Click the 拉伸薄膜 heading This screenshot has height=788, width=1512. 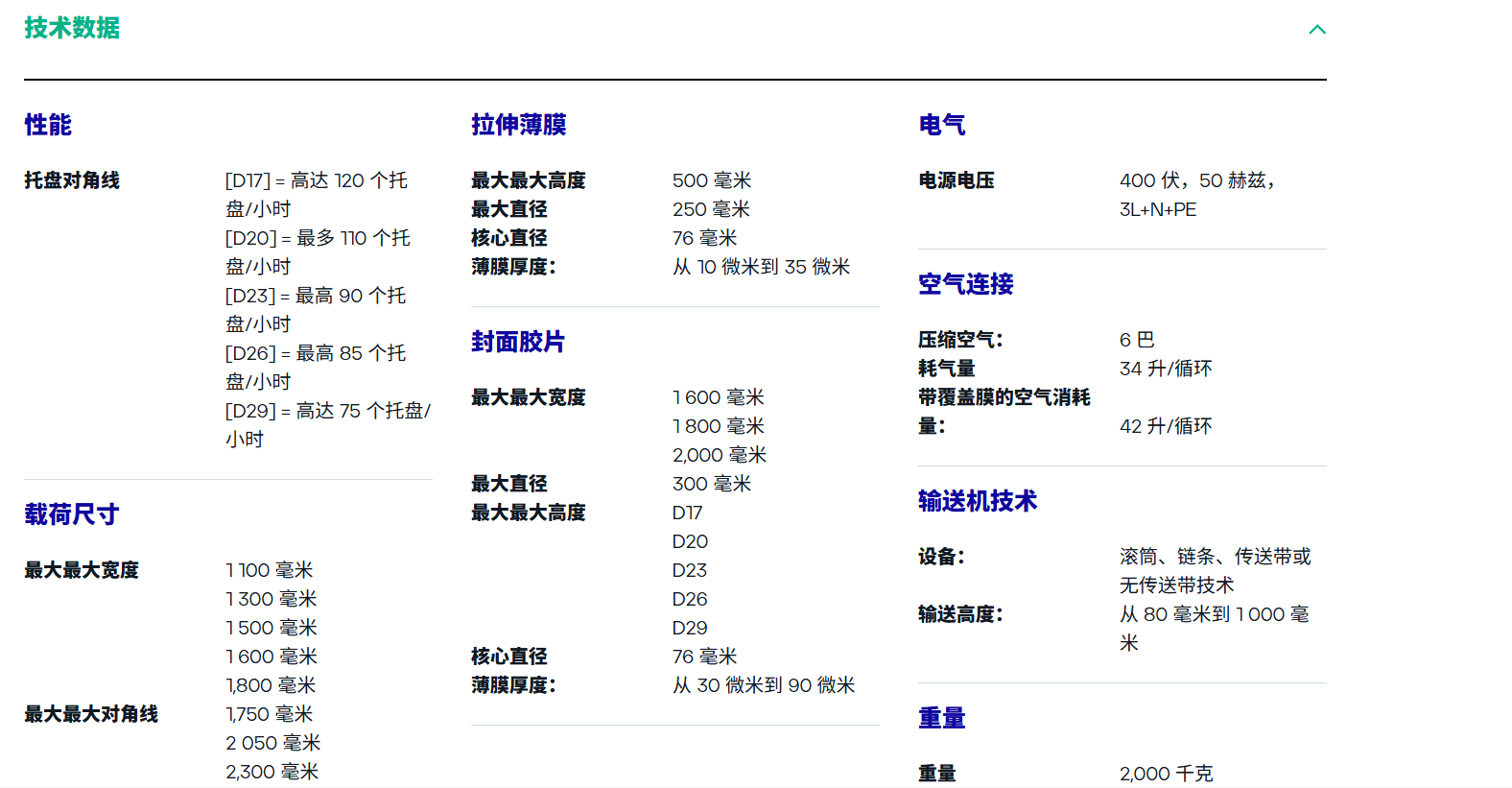pos(518,125)
